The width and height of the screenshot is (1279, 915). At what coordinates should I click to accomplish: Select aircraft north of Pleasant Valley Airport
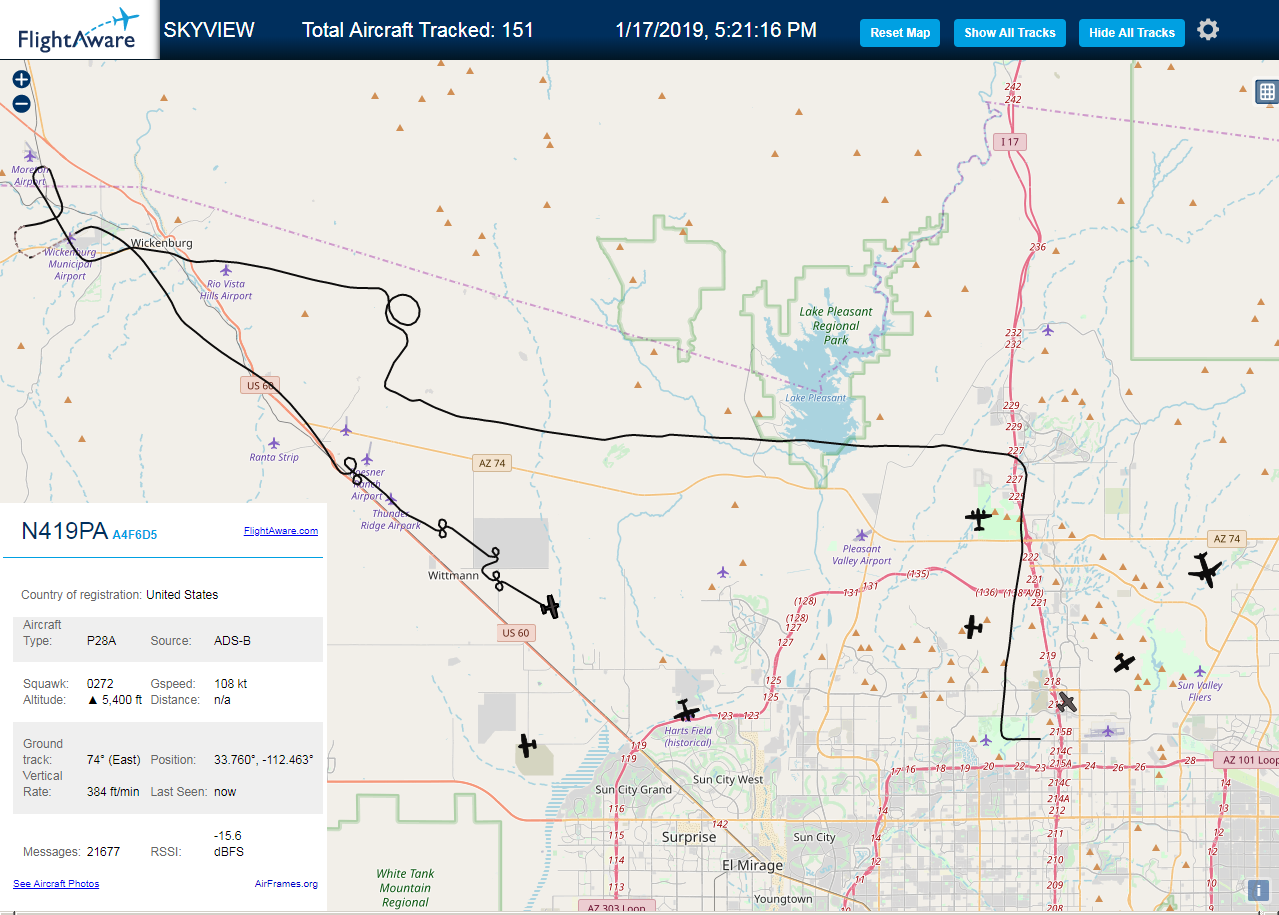tap(978, 519)
